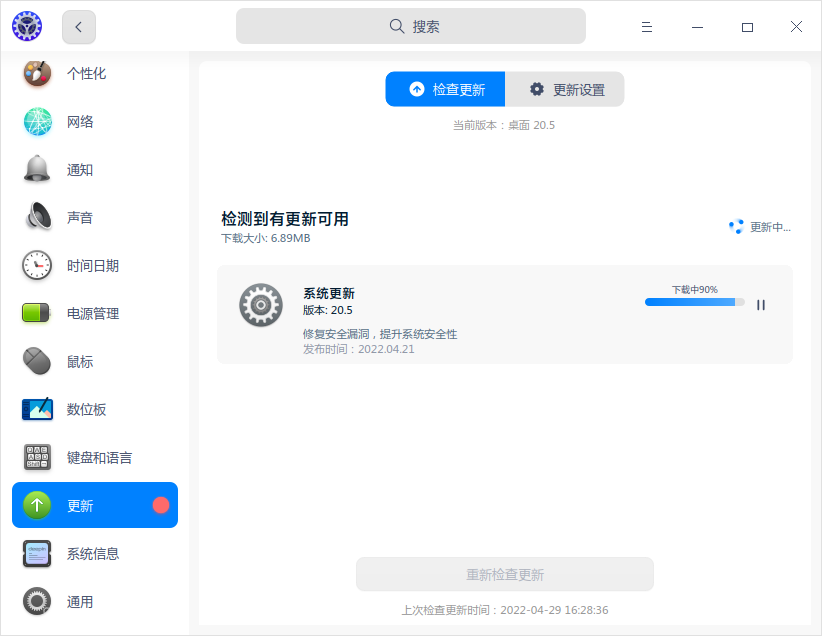Click the 版本: 20.5 text
This screenshot has height=636, width=822.
pos(328,310)
